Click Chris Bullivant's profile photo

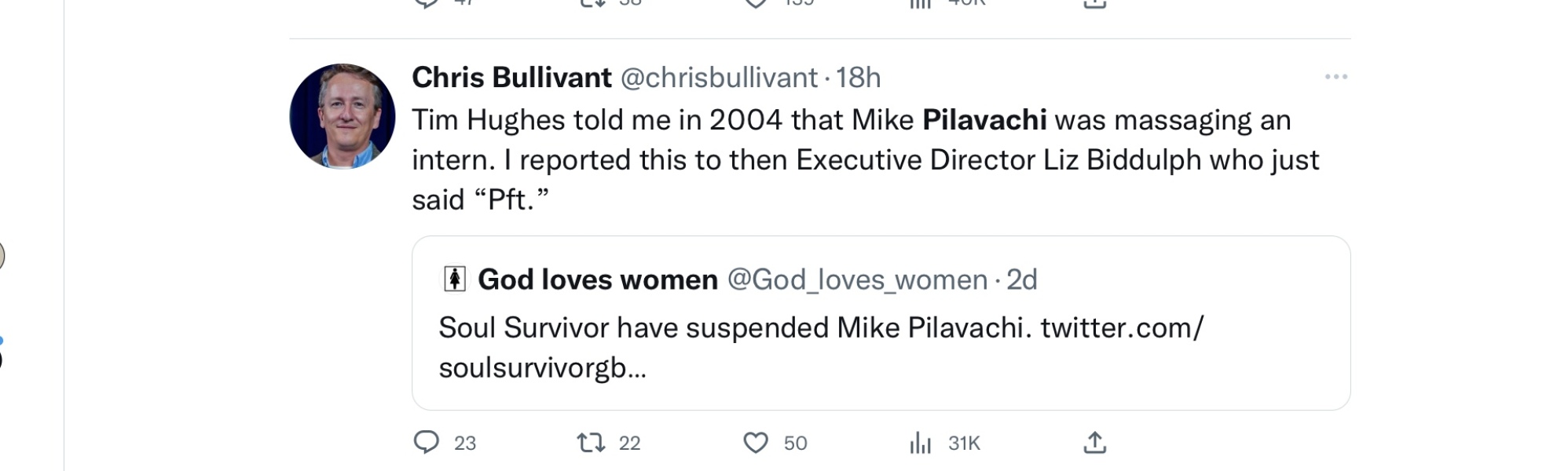tap(343, 116)
